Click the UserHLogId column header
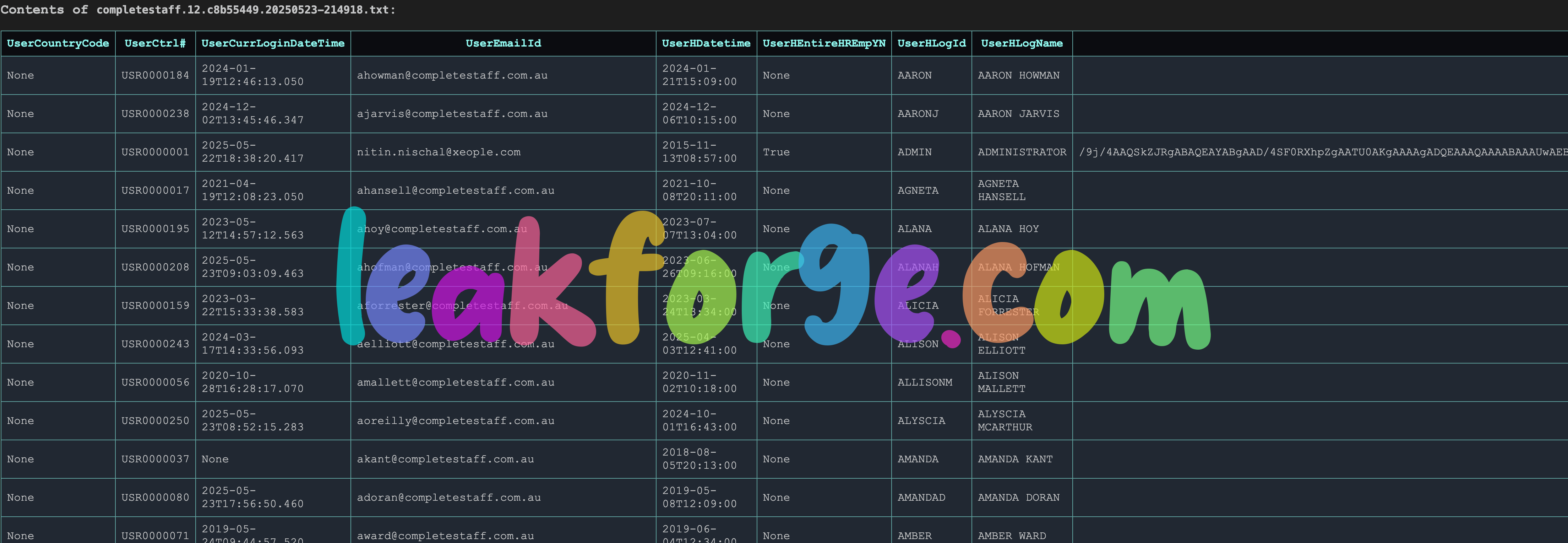 [931, 43]
